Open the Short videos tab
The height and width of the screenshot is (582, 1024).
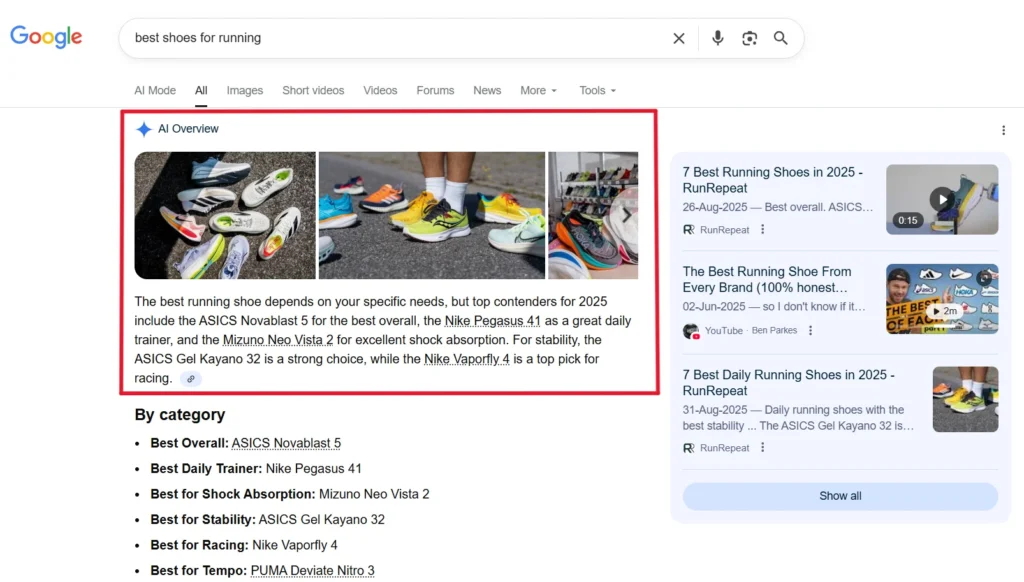tap(313, 90)
